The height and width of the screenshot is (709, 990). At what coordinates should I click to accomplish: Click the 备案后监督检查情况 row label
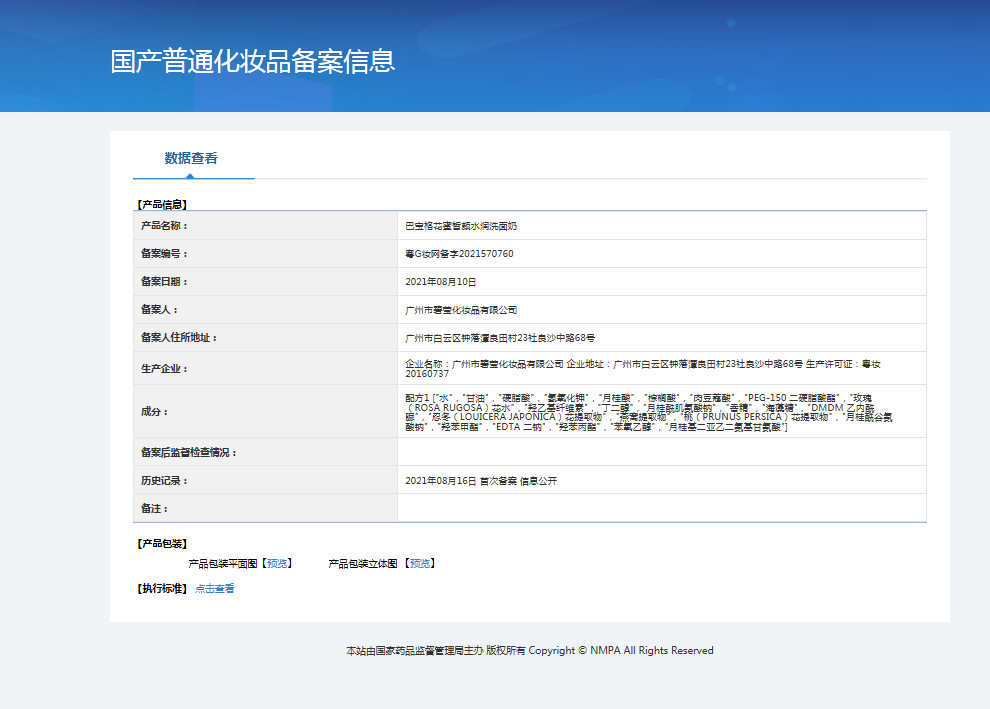click(188, 453)
